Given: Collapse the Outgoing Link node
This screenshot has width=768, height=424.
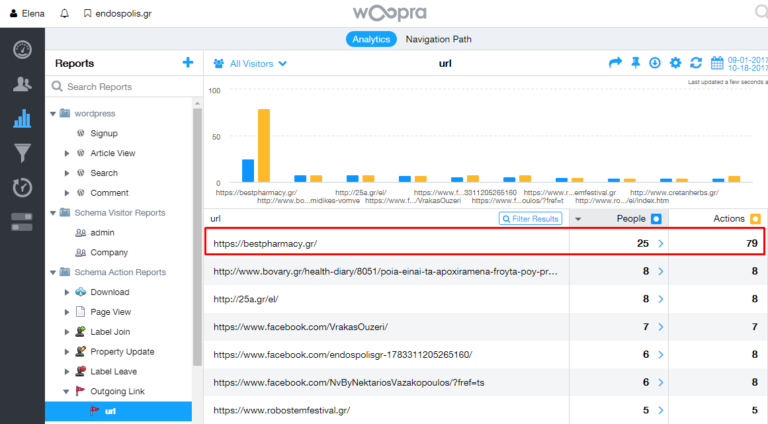Looking at the screenshot, I should (66, 392).
